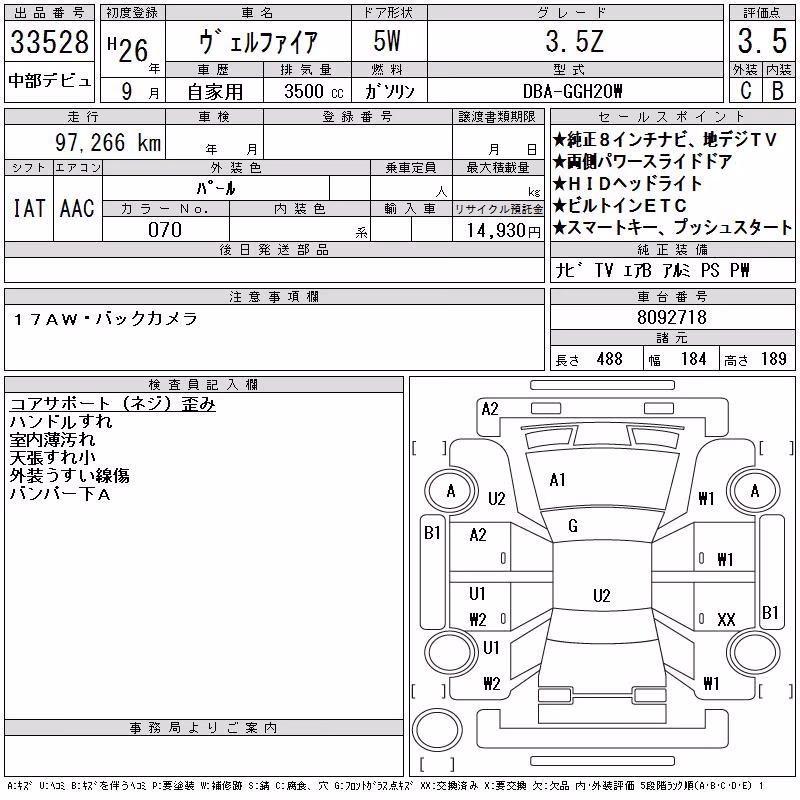Image resolution: width=800 pixels, height=800 pixels.
Task: Click interior grade letter B
Action: tap(778, 91)
